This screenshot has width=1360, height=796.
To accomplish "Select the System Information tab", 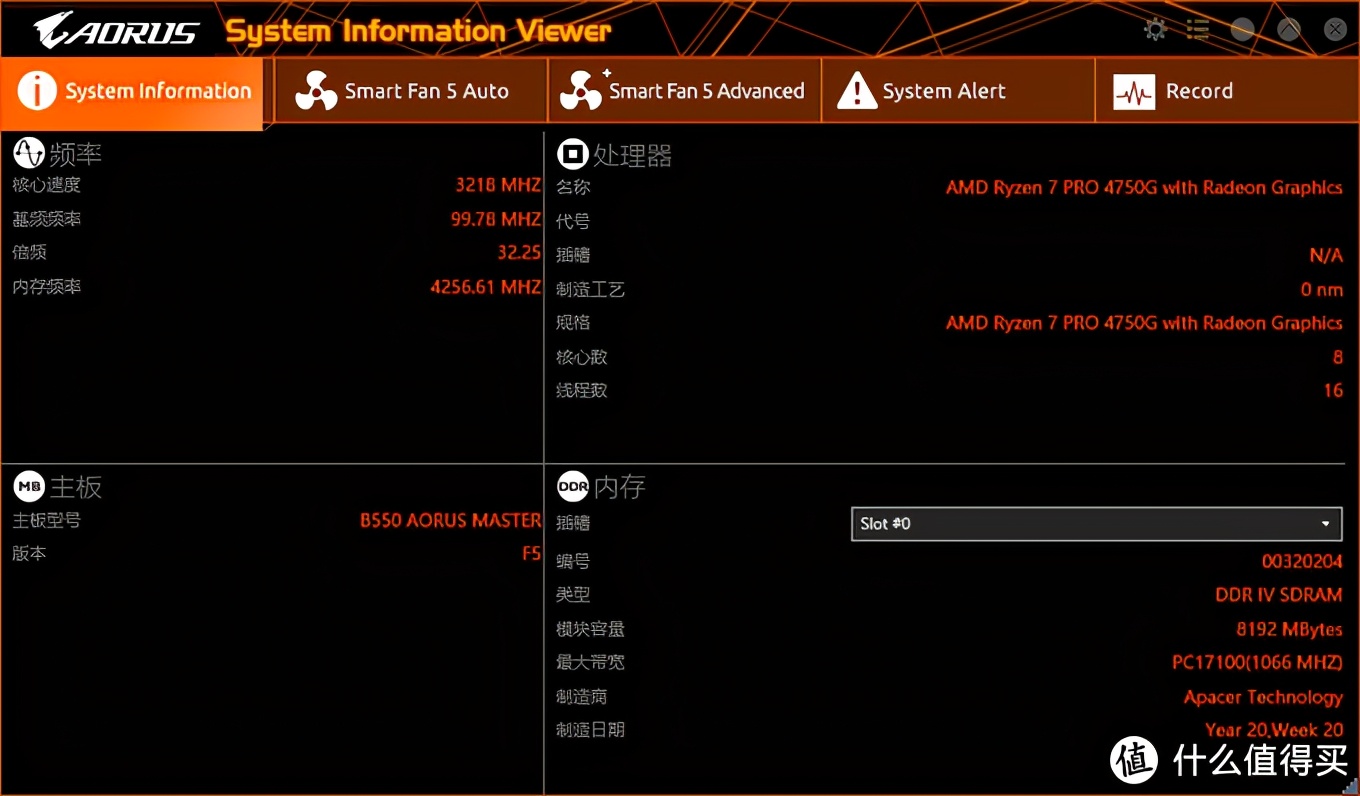I will pyautogui.click(x=133, y=91).
